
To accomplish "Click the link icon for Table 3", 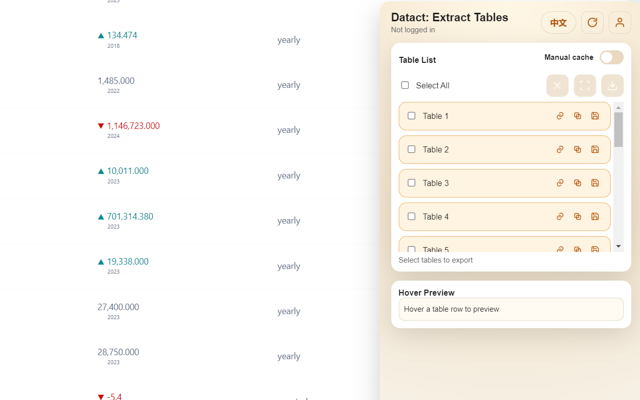I will [x=560, y=183].
